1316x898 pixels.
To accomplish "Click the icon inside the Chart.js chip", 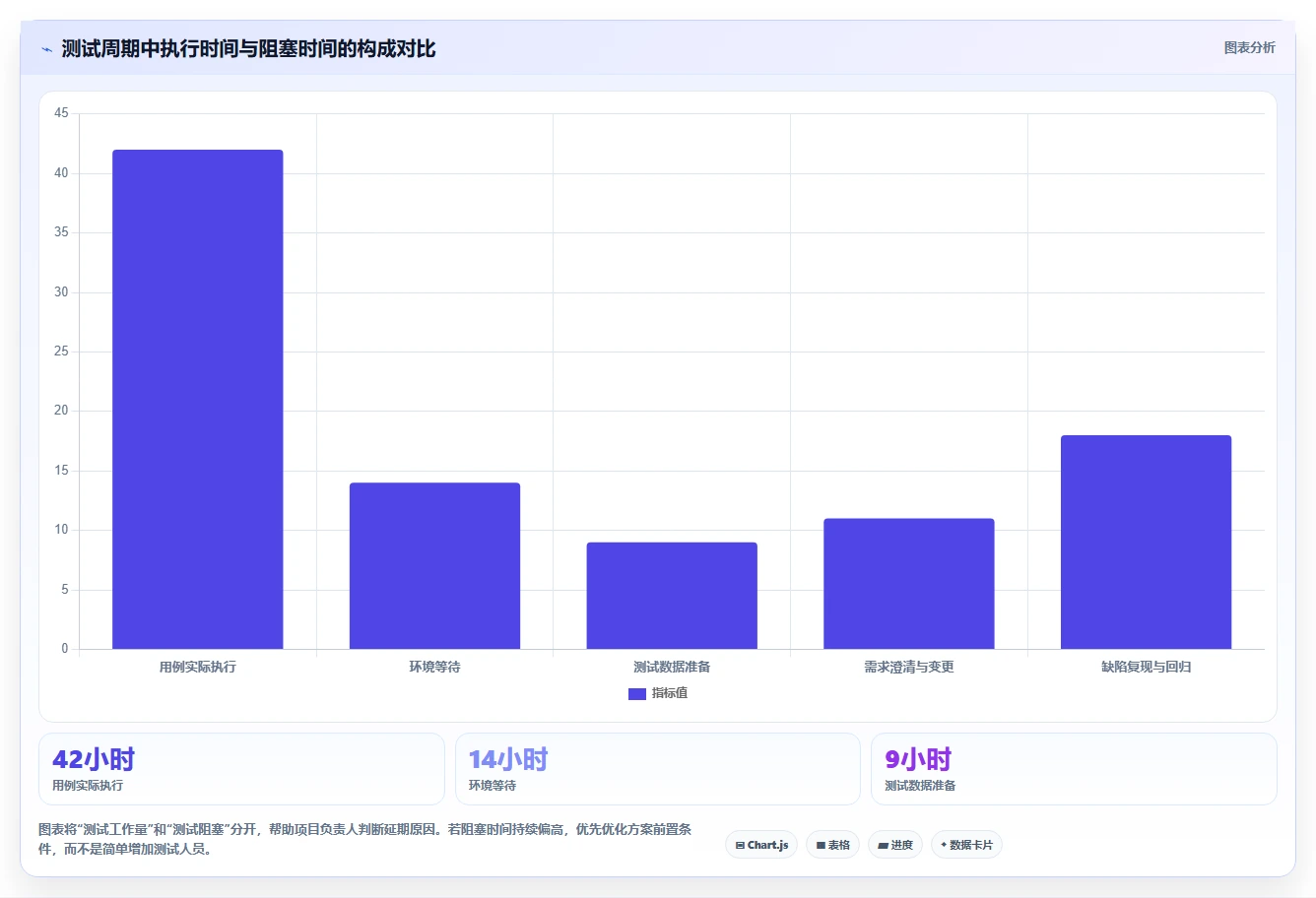I will coord(740,846).
